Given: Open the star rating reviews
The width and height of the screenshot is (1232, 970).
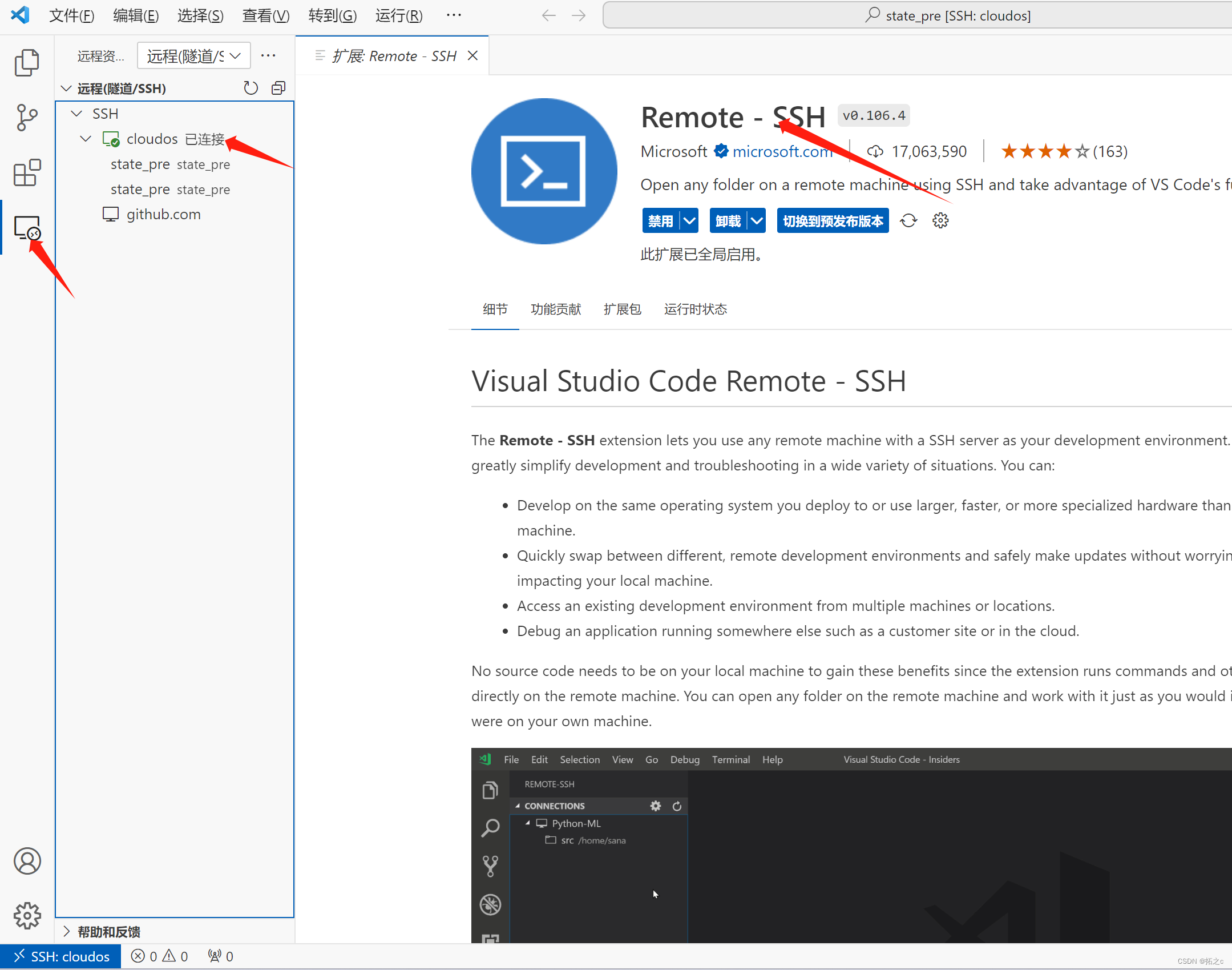Looking at the screenshot, I should (1064, 151).
